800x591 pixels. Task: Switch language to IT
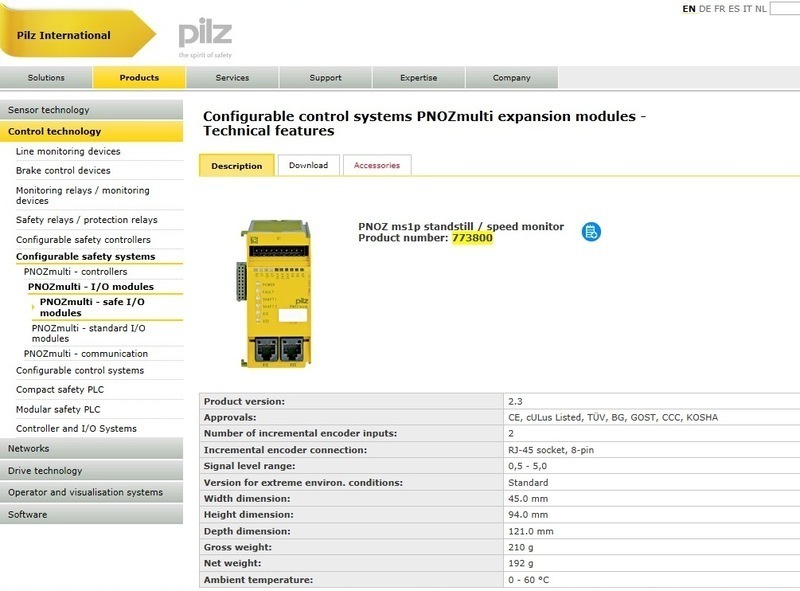[x=747, y=9]
